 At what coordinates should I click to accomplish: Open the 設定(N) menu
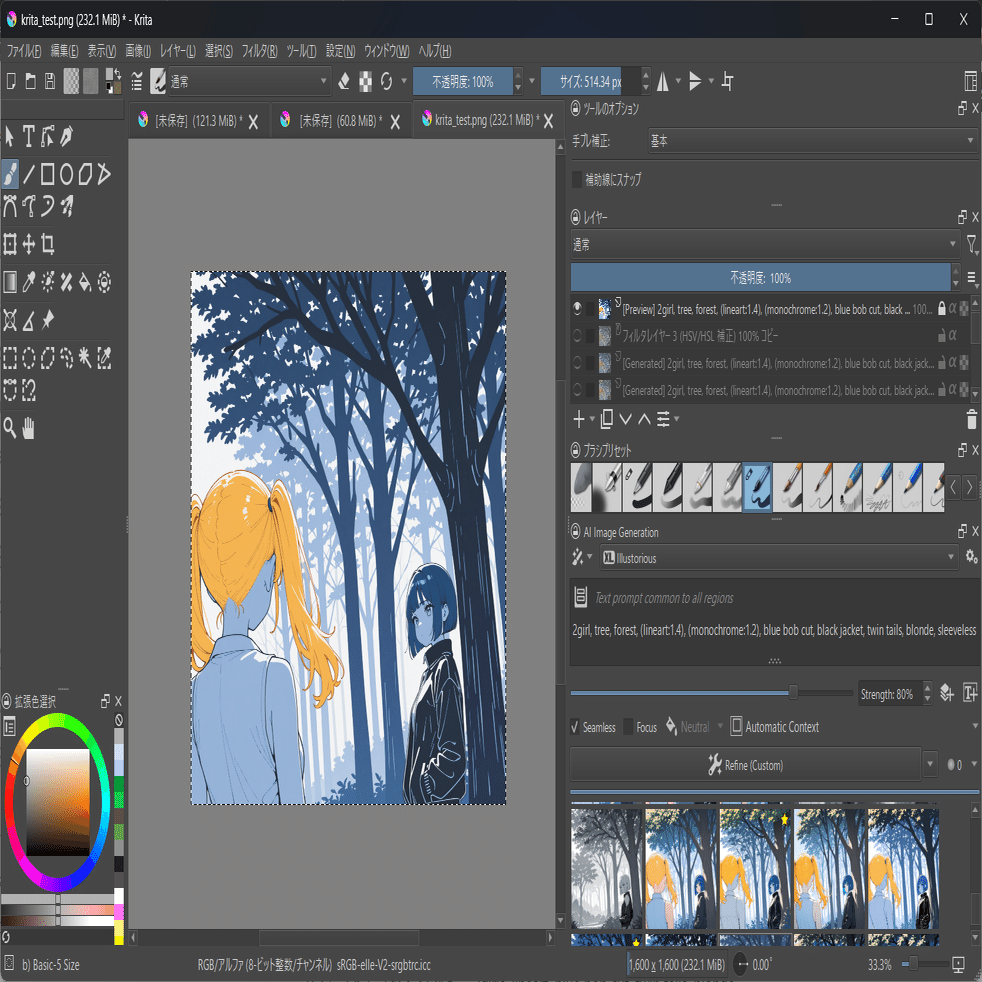click(340, 51)
